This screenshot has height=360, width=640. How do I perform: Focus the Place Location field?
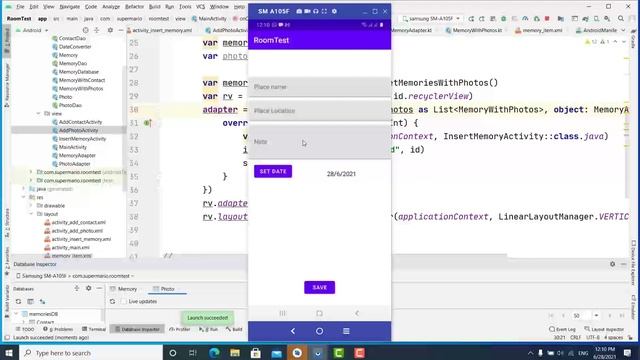[319, 111]
